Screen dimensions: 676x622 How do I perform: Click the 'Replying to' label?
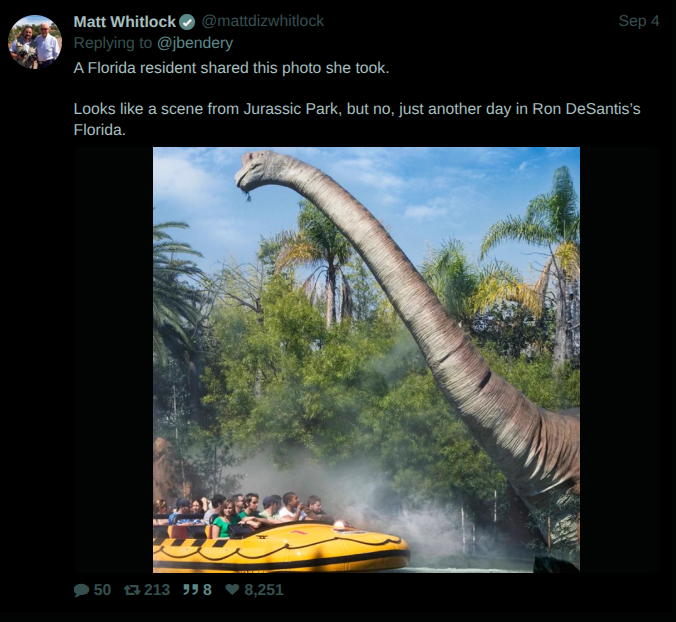(113, 43)
